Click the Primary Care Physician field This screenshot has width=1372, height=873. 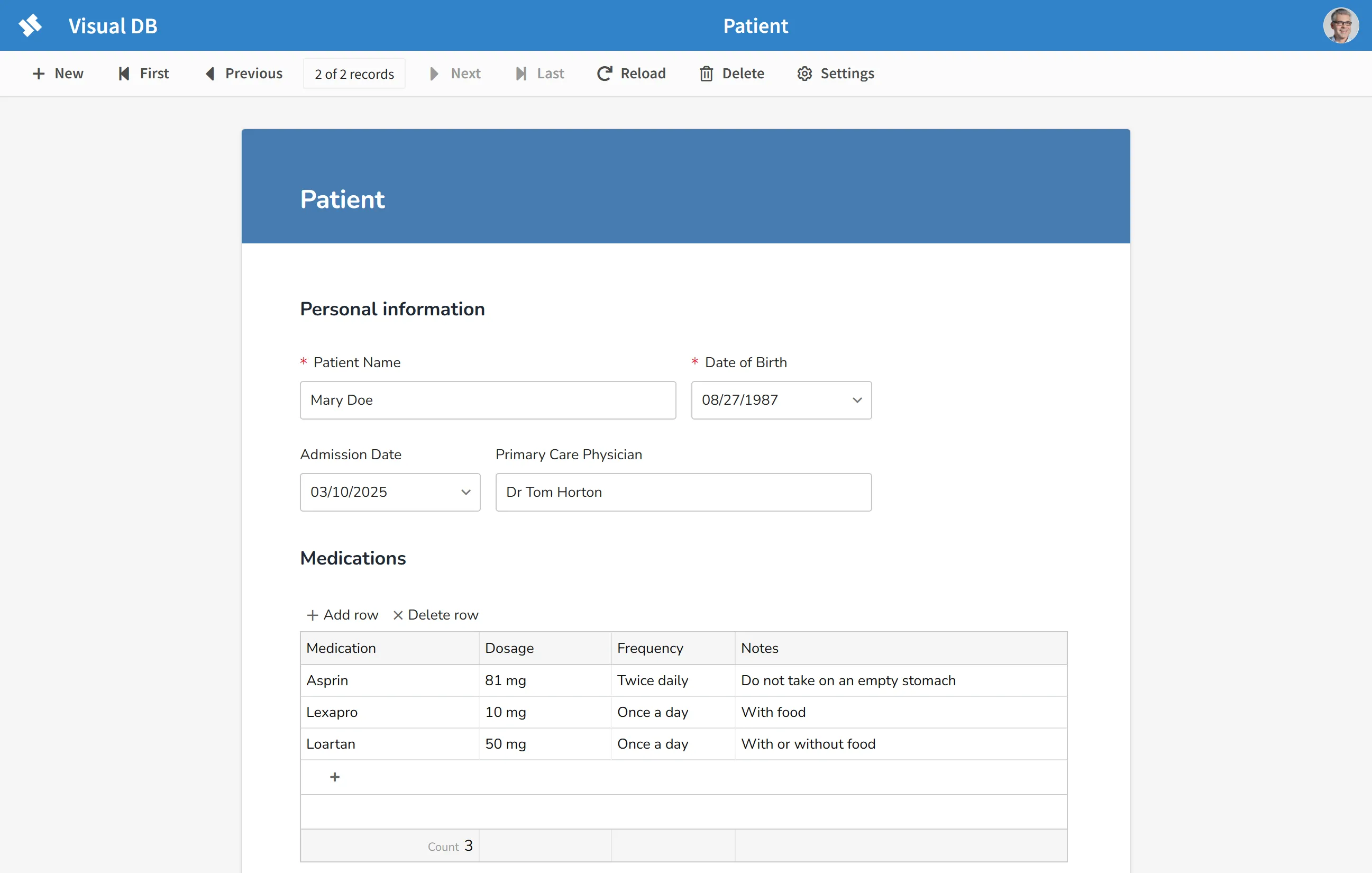683,493
